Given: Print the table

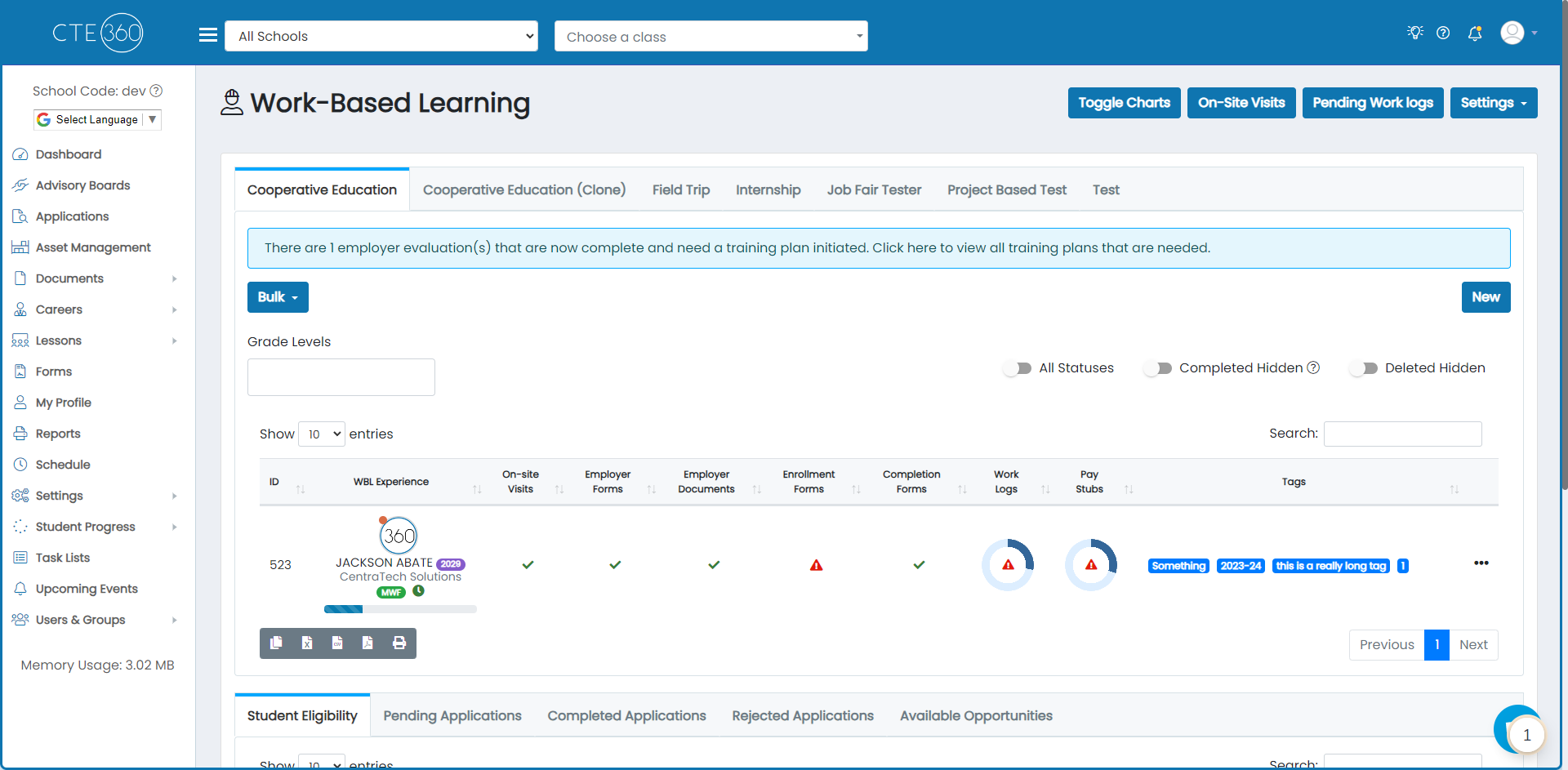Looking at the screenshot, I should pyautogui.click(x=399, y=643).
